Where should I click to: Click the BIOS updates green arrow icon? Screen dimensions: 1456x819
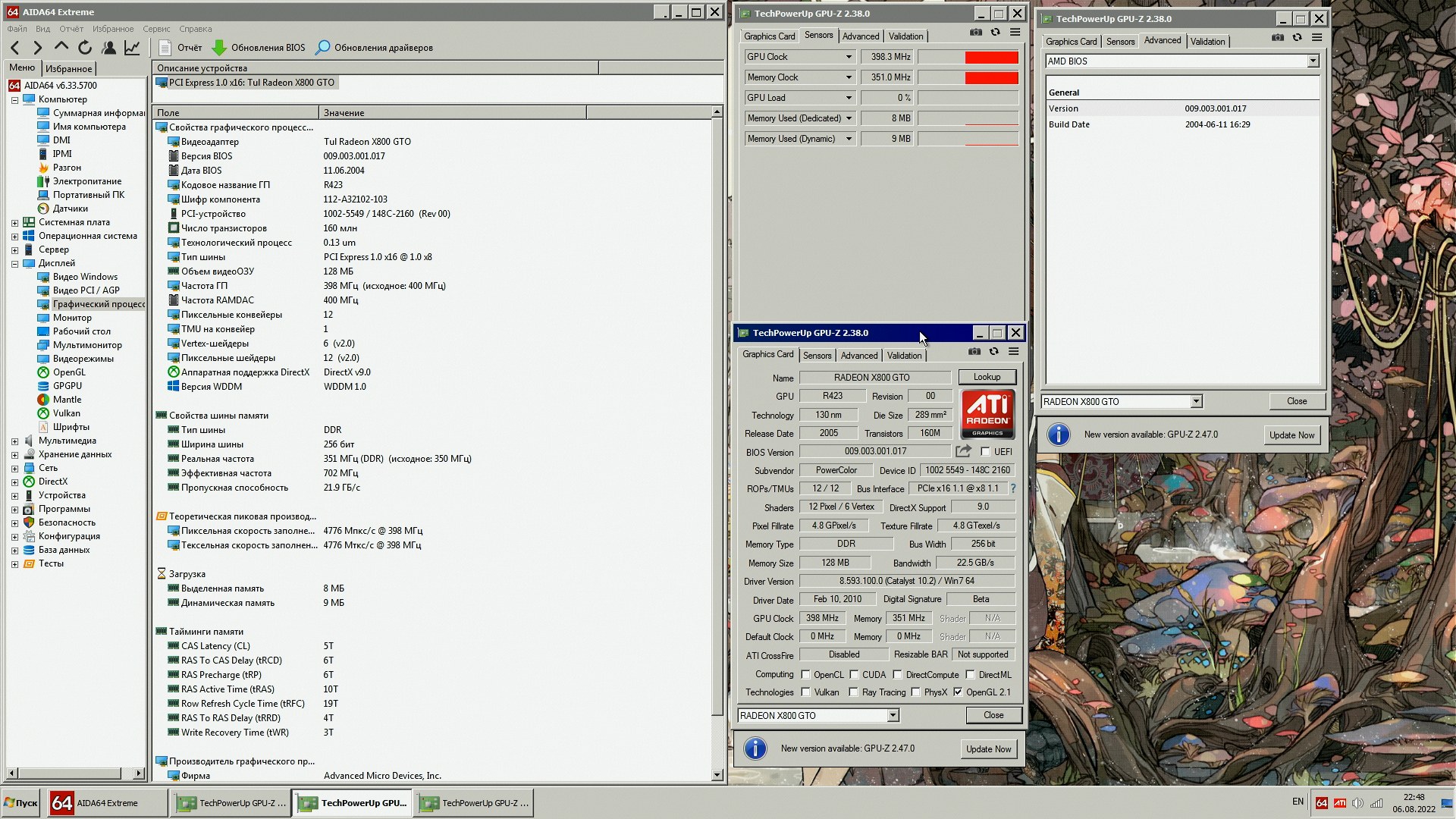(x=219, y=48)
